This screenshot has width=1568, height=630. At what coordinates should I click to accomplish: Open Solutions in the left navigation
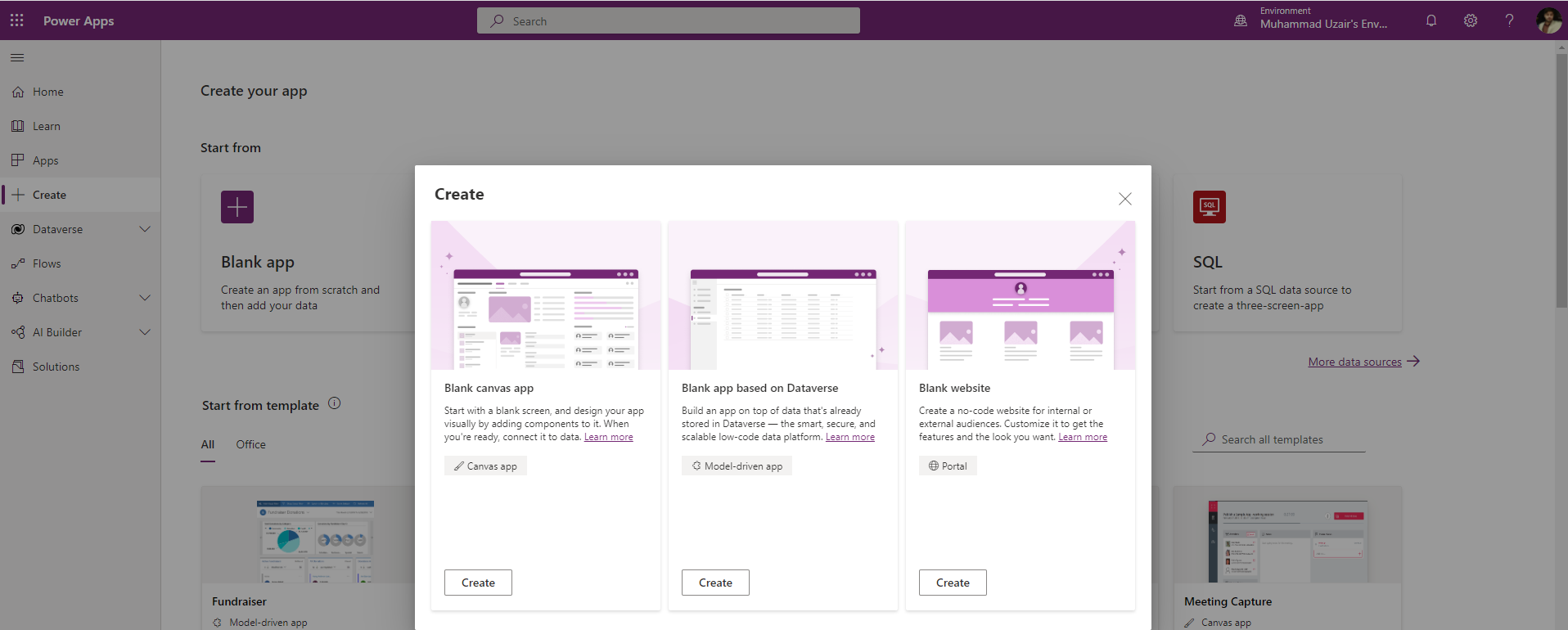click(56, 367)
